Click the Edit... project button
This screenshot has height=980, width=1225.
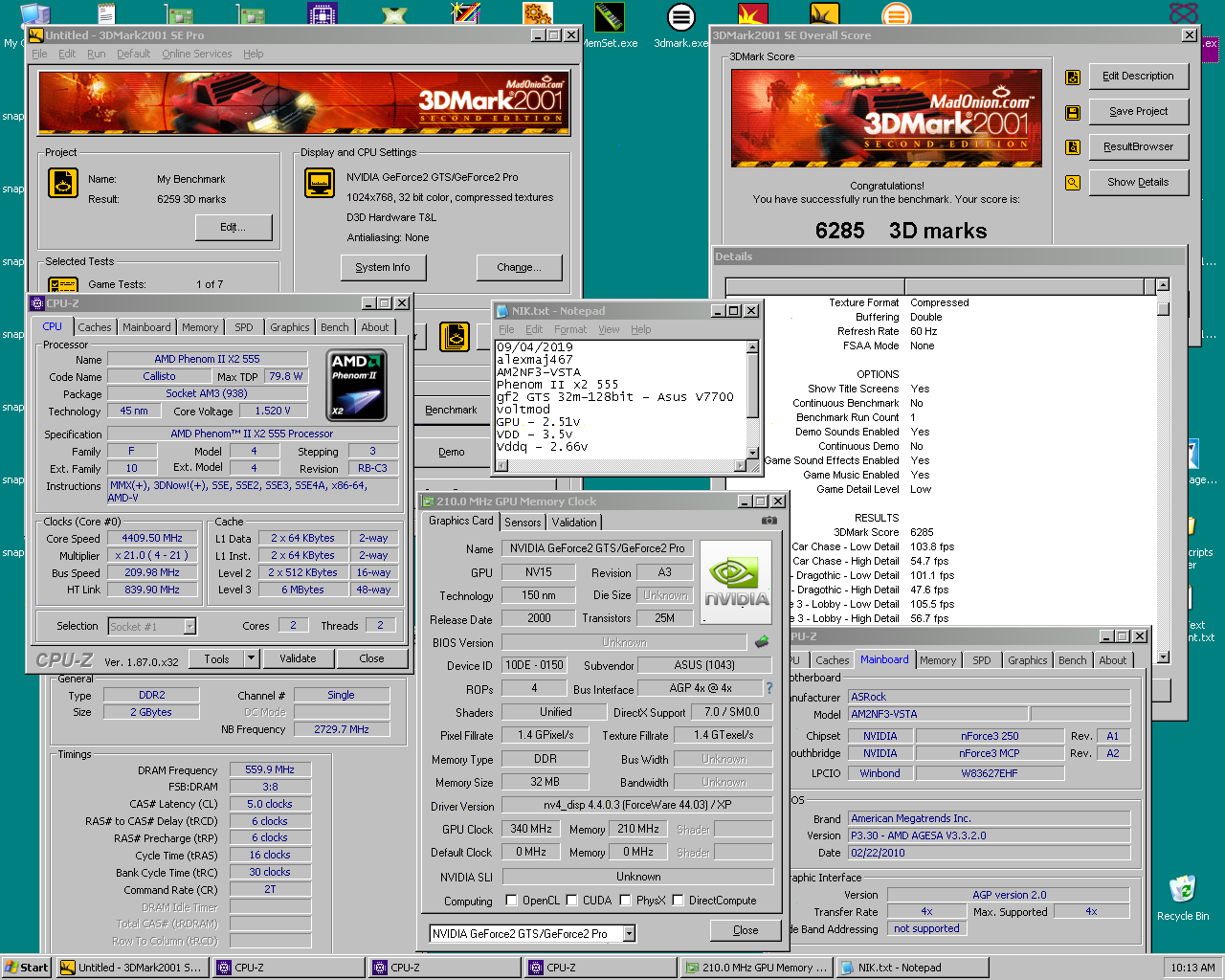pyautogui.click(x=234, y=228)
